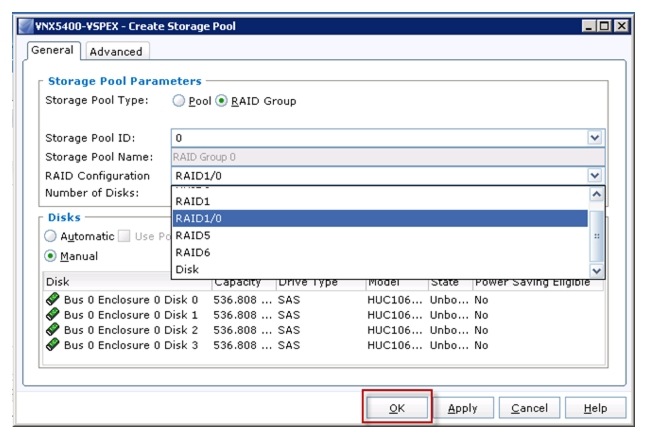Click the disk icon for Bus 0 Enclosure 0 Disk 2

[53, 330]
